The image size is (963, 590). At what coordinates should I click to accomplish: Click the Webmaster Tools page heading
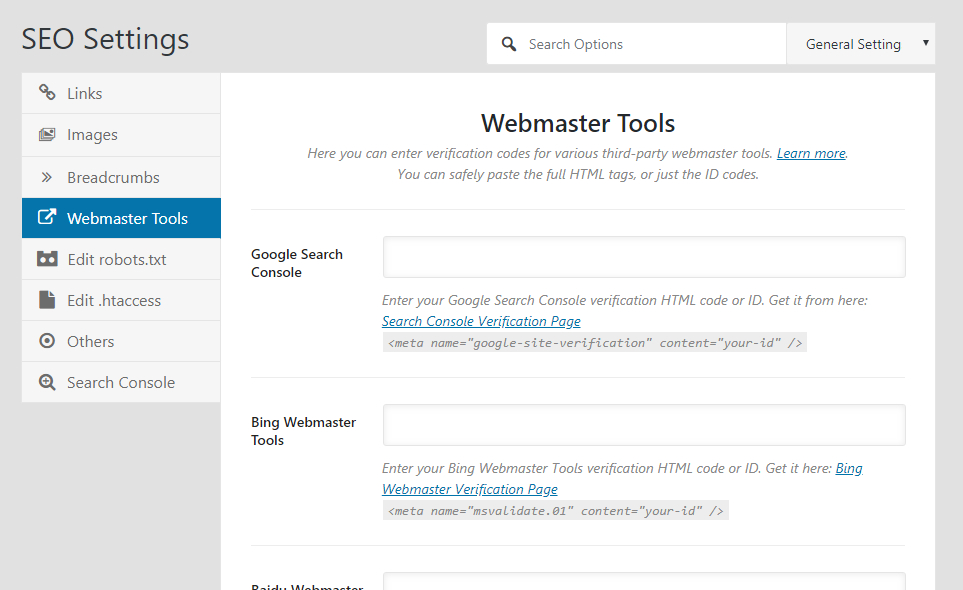pyautogui.click(x=578, y=123)
